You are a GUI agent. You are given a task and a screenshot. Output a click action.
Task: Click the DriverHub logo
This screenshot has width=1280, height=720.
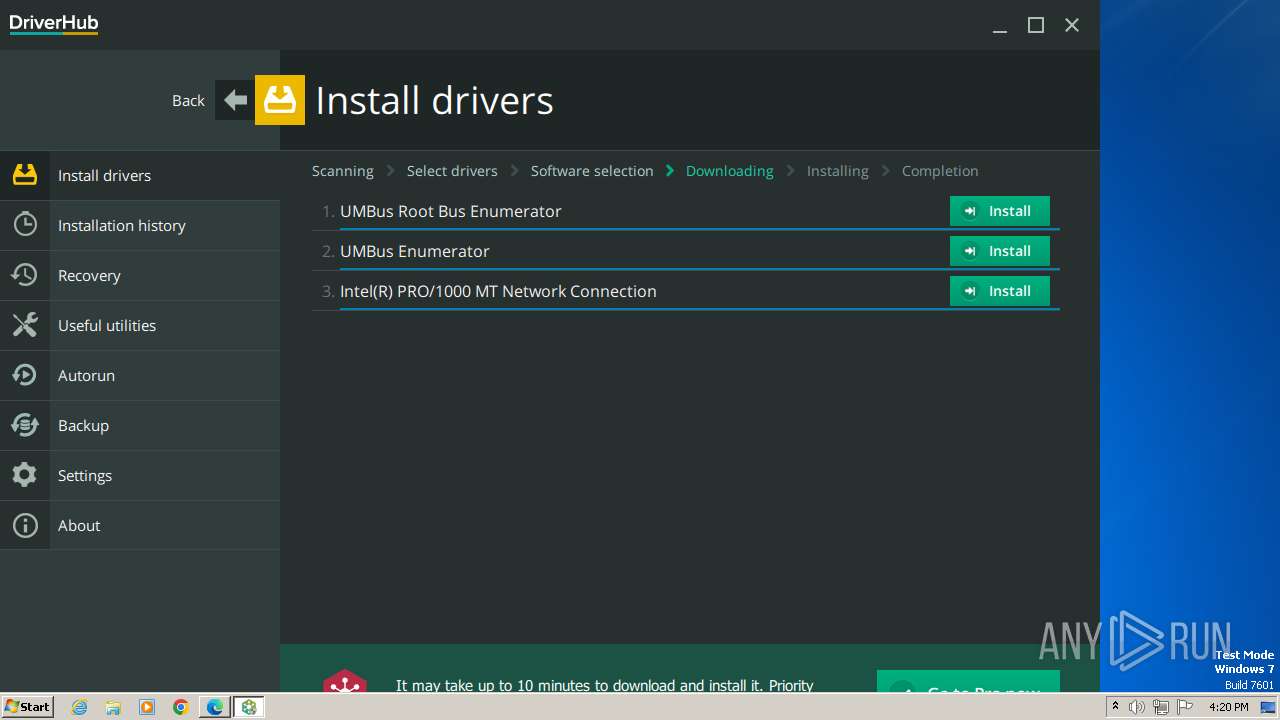point(54,24)
